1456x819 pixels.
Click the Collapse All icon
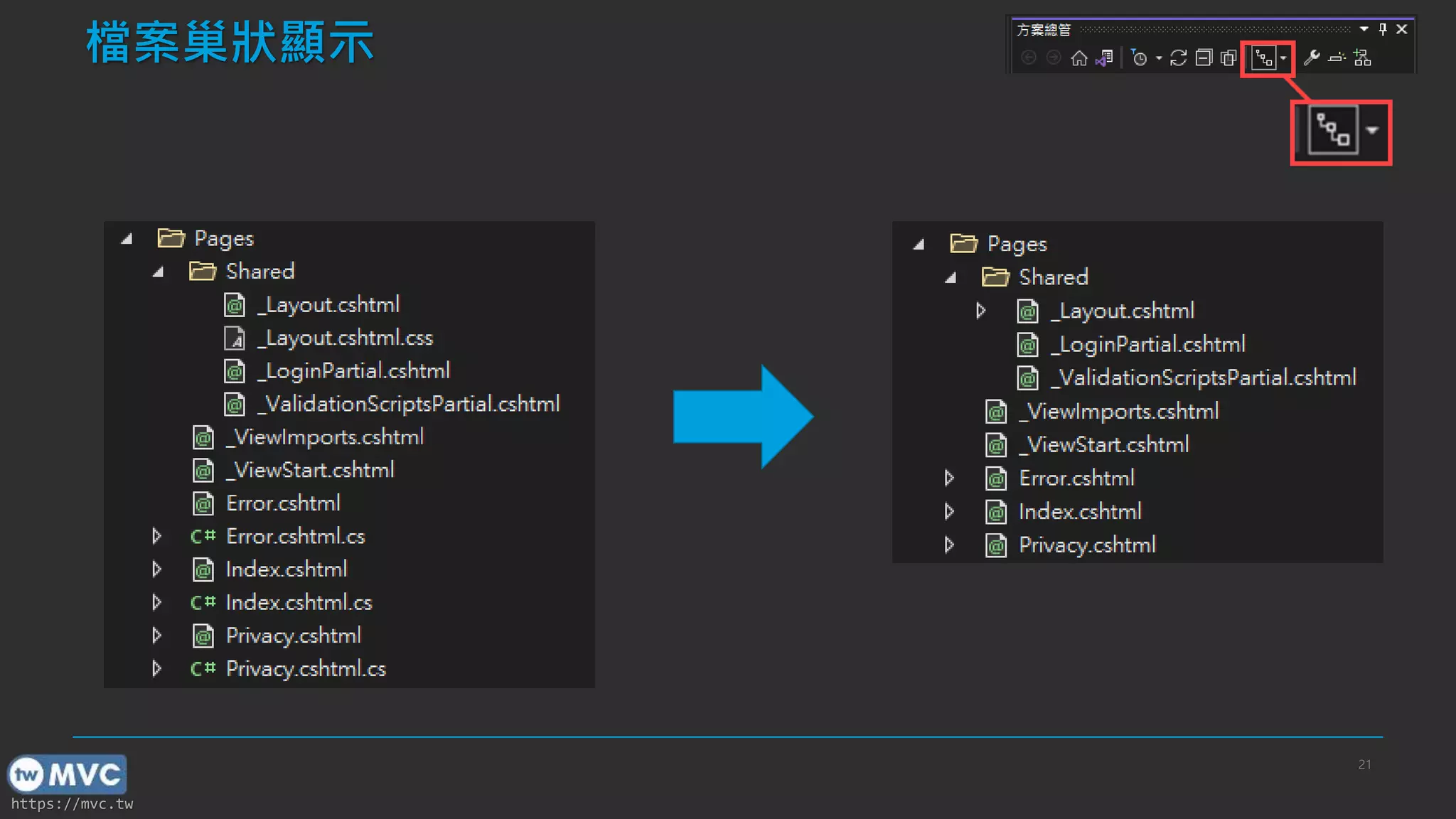coord(1204,58)
